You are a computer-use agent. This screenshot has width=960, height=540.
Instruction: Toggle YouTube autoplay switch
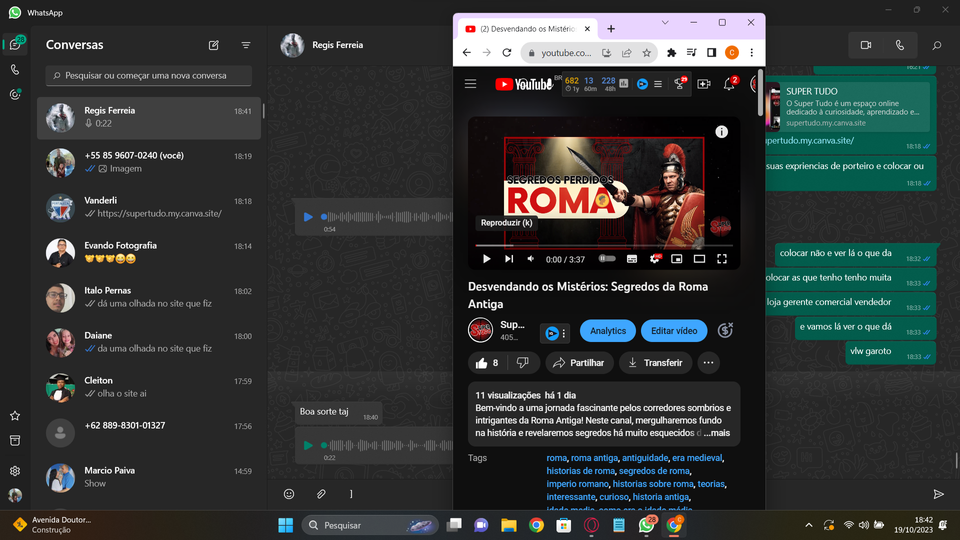pos(607,259)
